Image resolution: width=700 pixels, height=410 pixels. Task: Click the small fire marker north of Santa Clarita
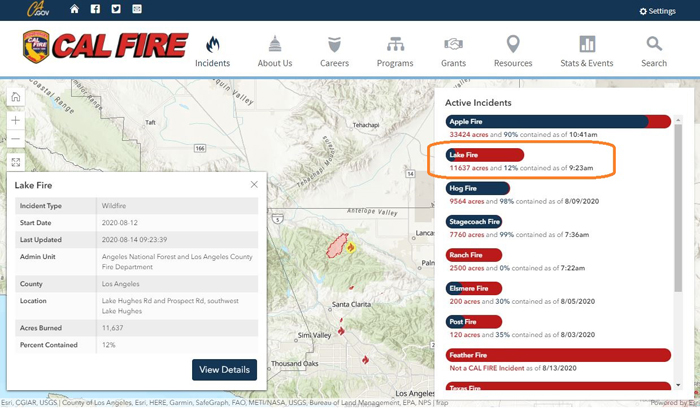coord(351,288)
